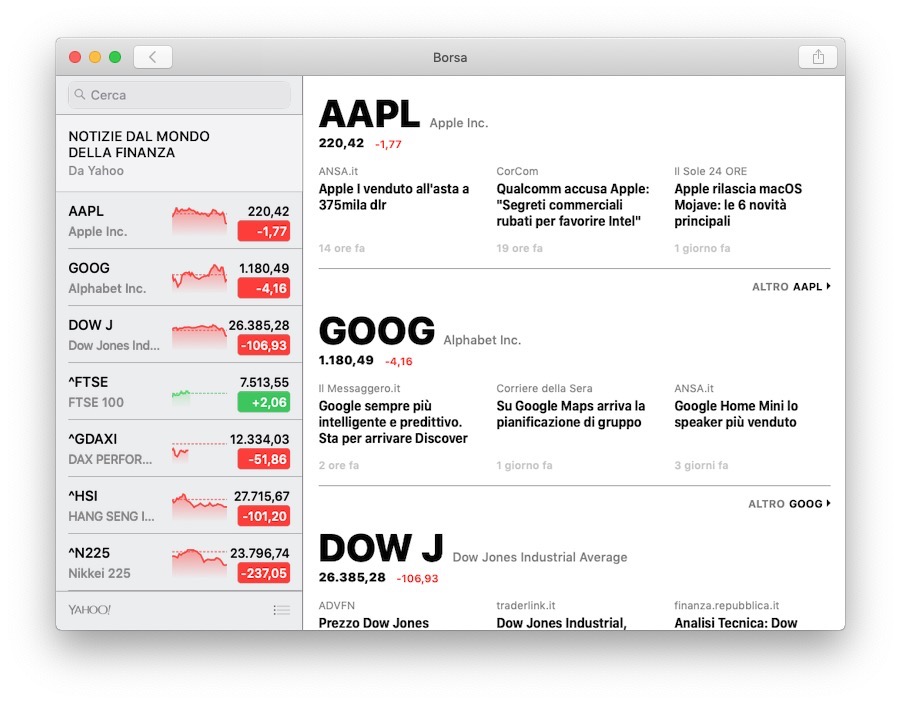Toggle the ^HSI -101,20 change badge

pos(264,516)
